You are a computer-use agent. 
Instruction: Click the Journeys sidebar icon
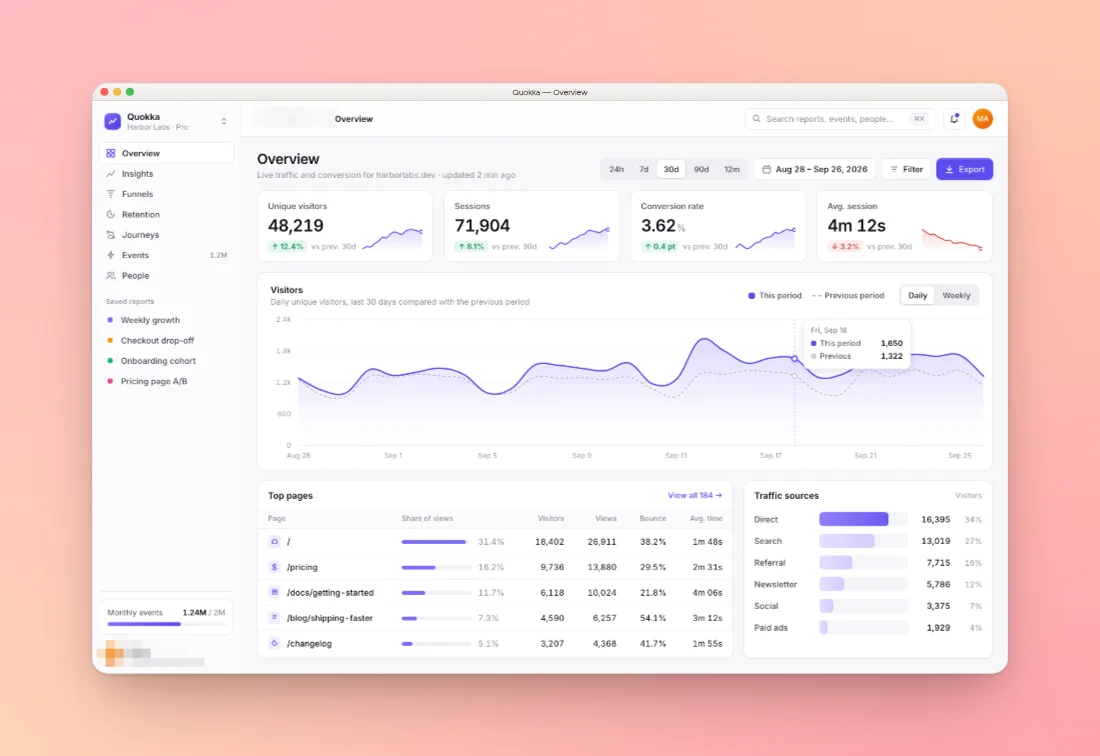[x=111, y=235]
